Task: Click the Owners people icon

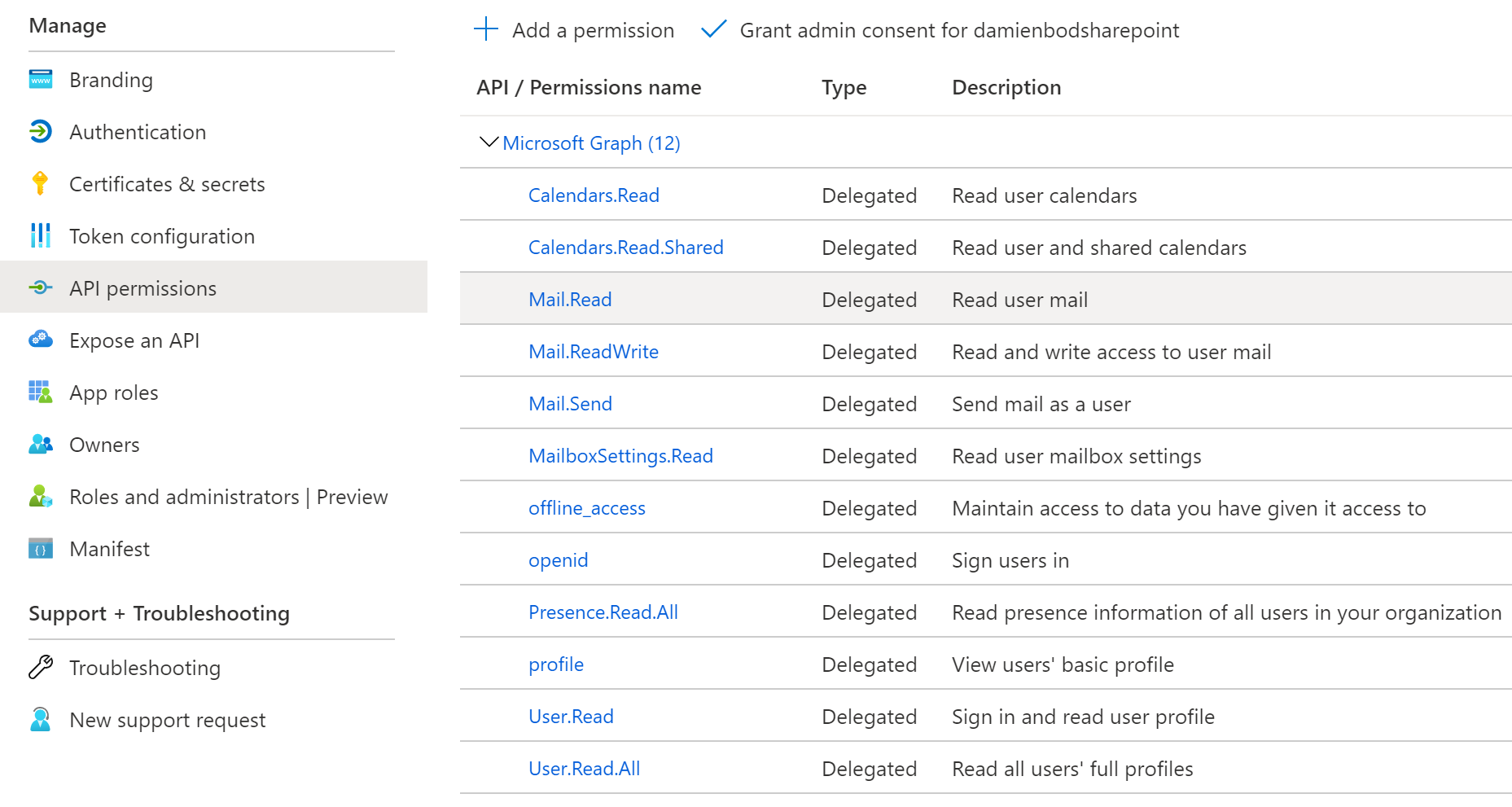Action: tap(41, 445)
